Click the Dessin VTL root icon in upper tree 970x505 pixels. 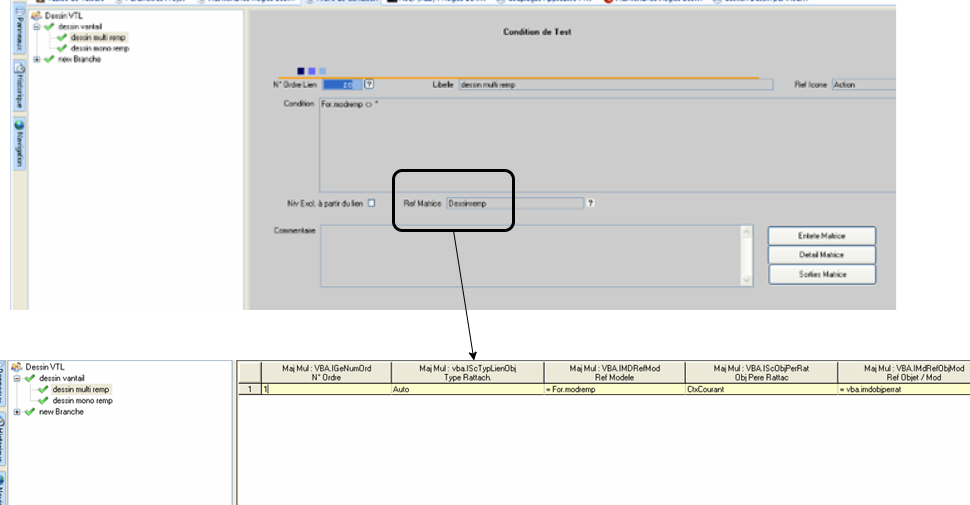tap(36, 17)
